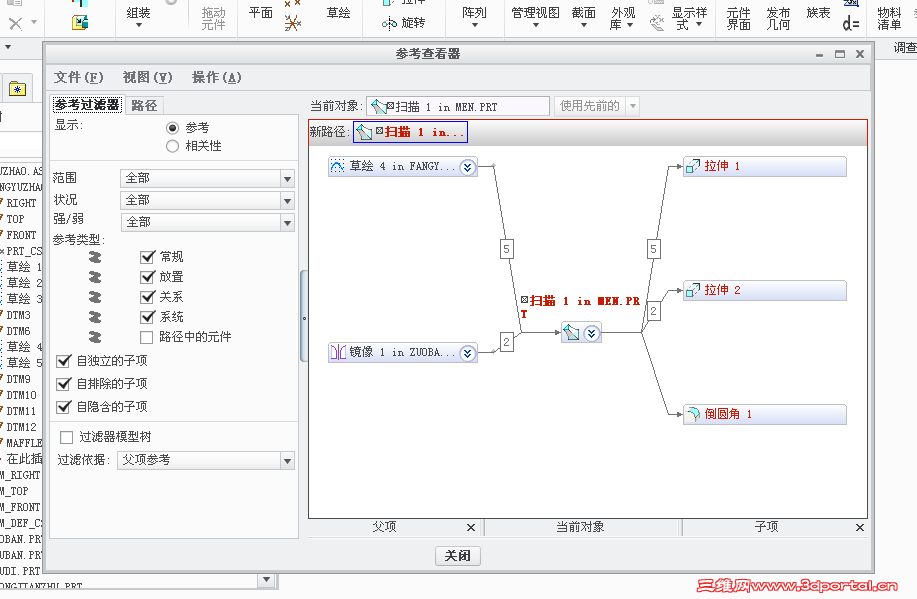Open the 文件(F) menu

[78, 77]
